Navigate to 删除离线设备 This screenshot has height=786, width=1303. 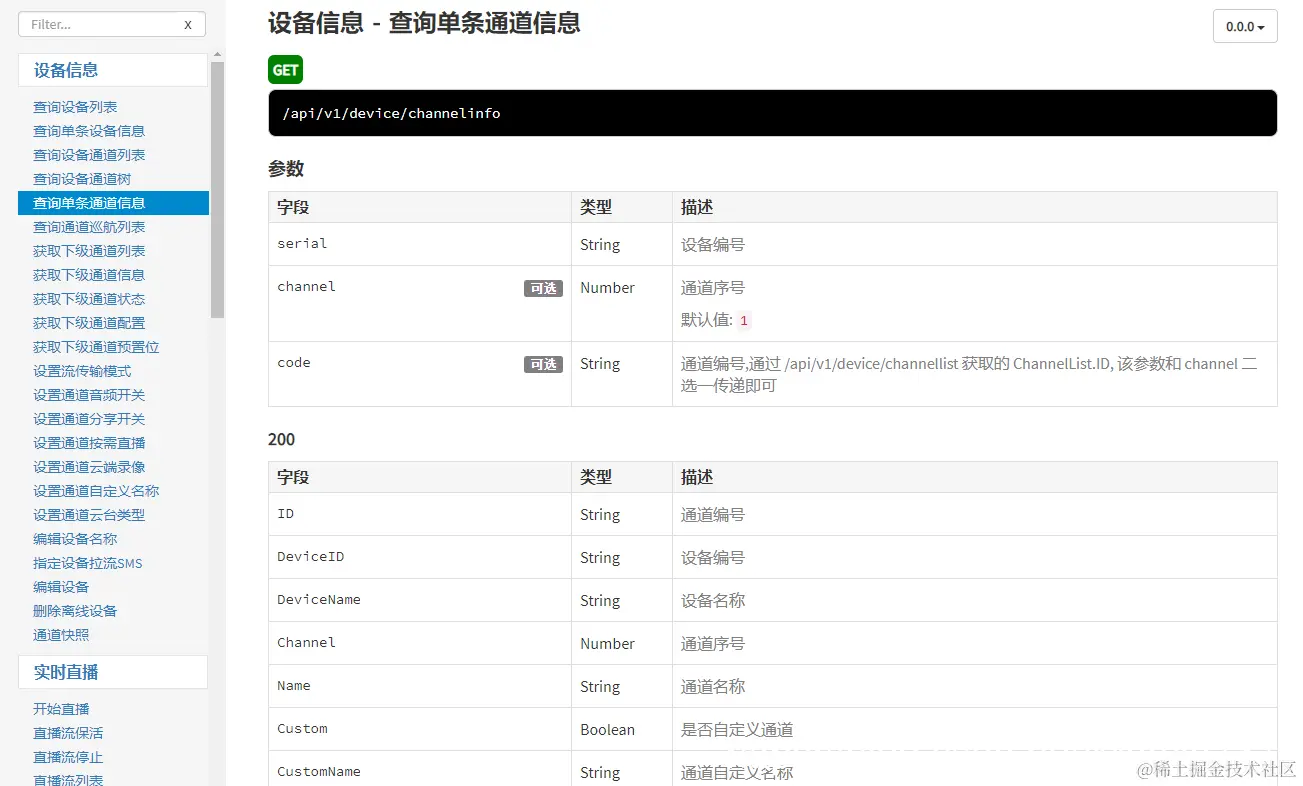[x=75, y=611]
